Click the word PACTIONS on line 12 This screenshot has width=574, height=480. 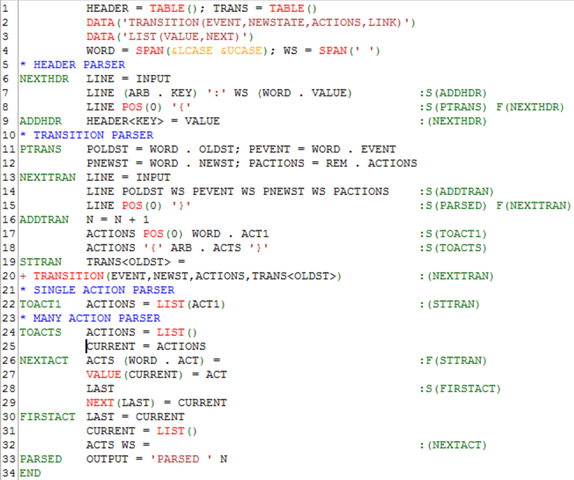(x=276, y=163)
